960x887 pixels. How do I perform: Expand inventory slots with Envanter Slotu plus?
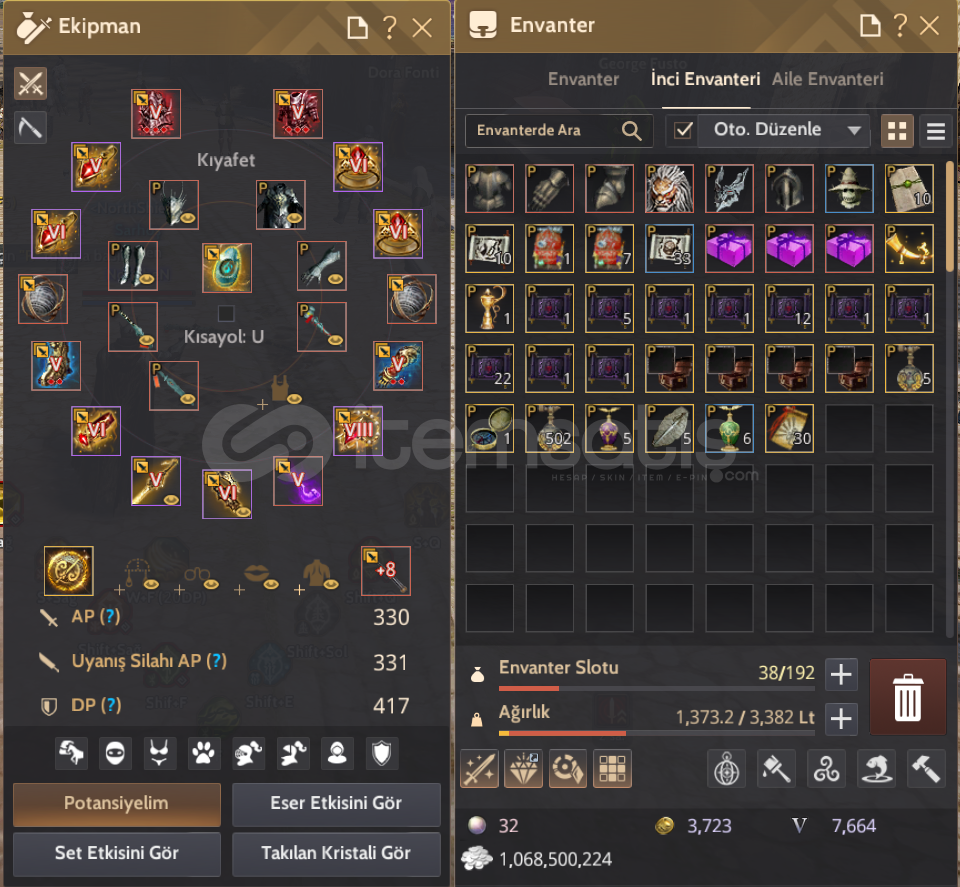click(841, 675)
